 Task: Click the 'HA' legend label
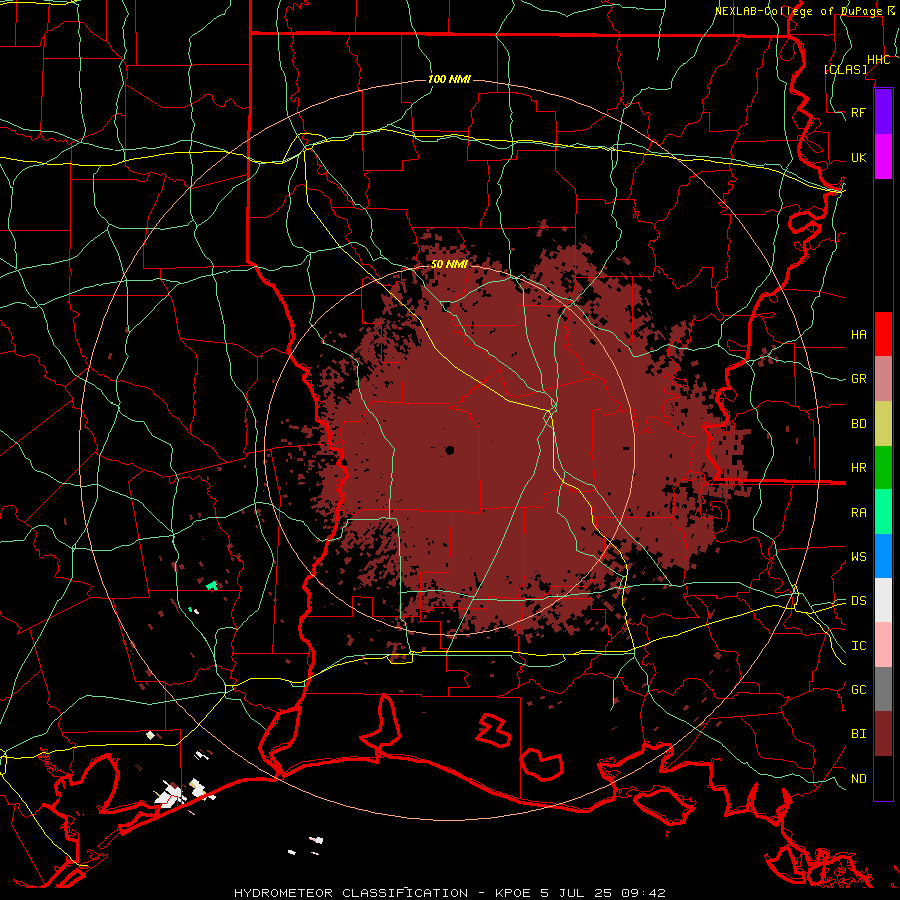(x=858, y=335)
